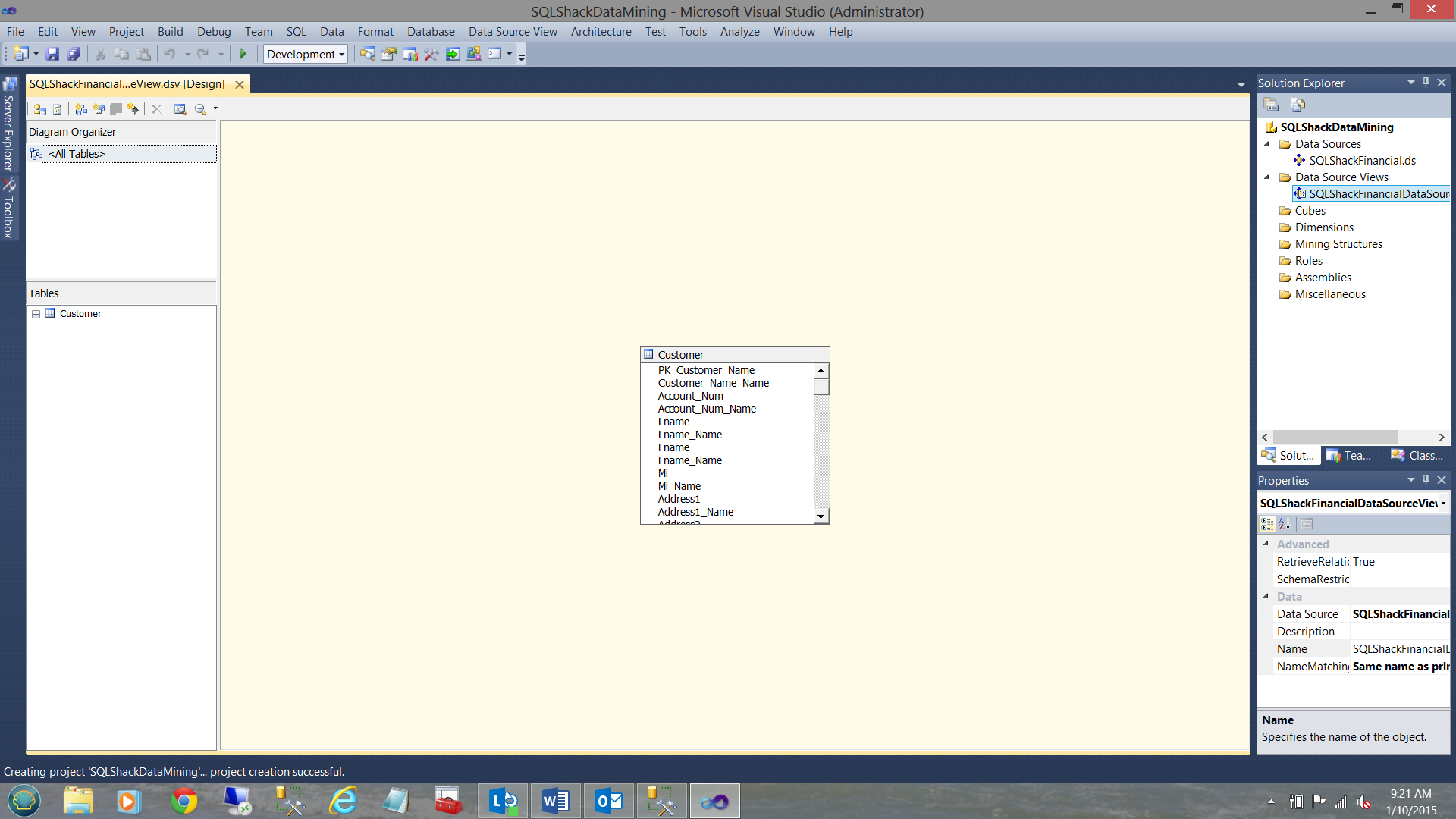
Task: Click the Save All toolbar icon
Action: click(x=74, y=54)
